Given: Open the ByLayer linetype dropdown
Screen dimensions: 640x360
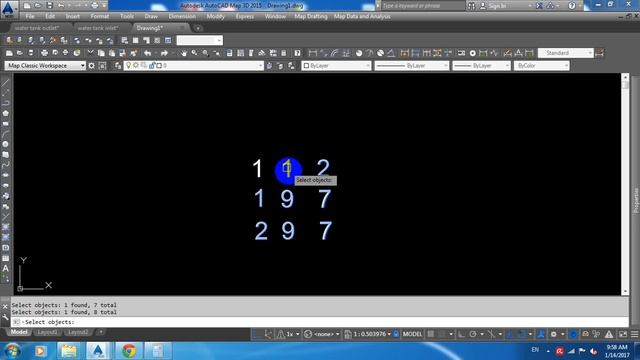Looking at the screenshot, I should (412, 66).
